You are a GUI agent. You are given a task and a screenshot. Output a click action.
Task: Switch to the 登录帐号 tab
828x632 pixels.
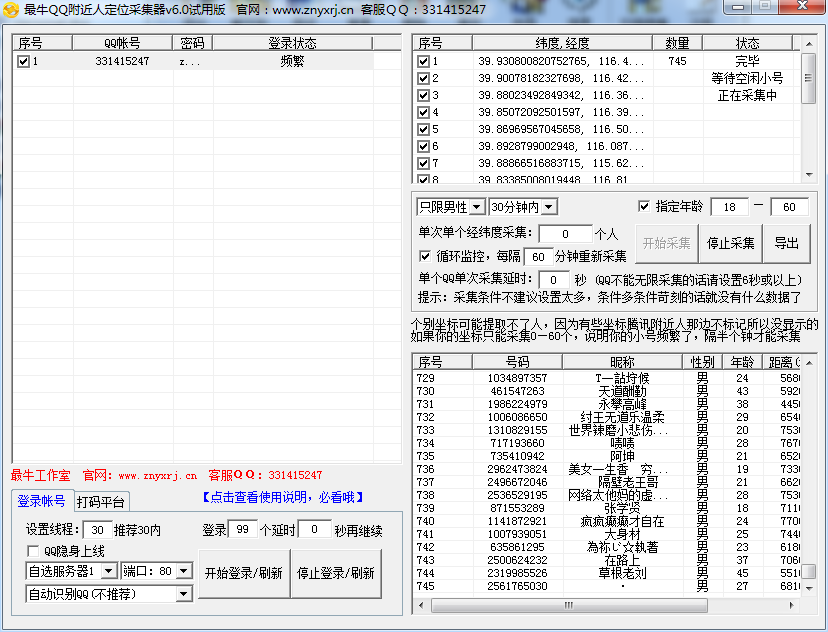click(41, 501)
